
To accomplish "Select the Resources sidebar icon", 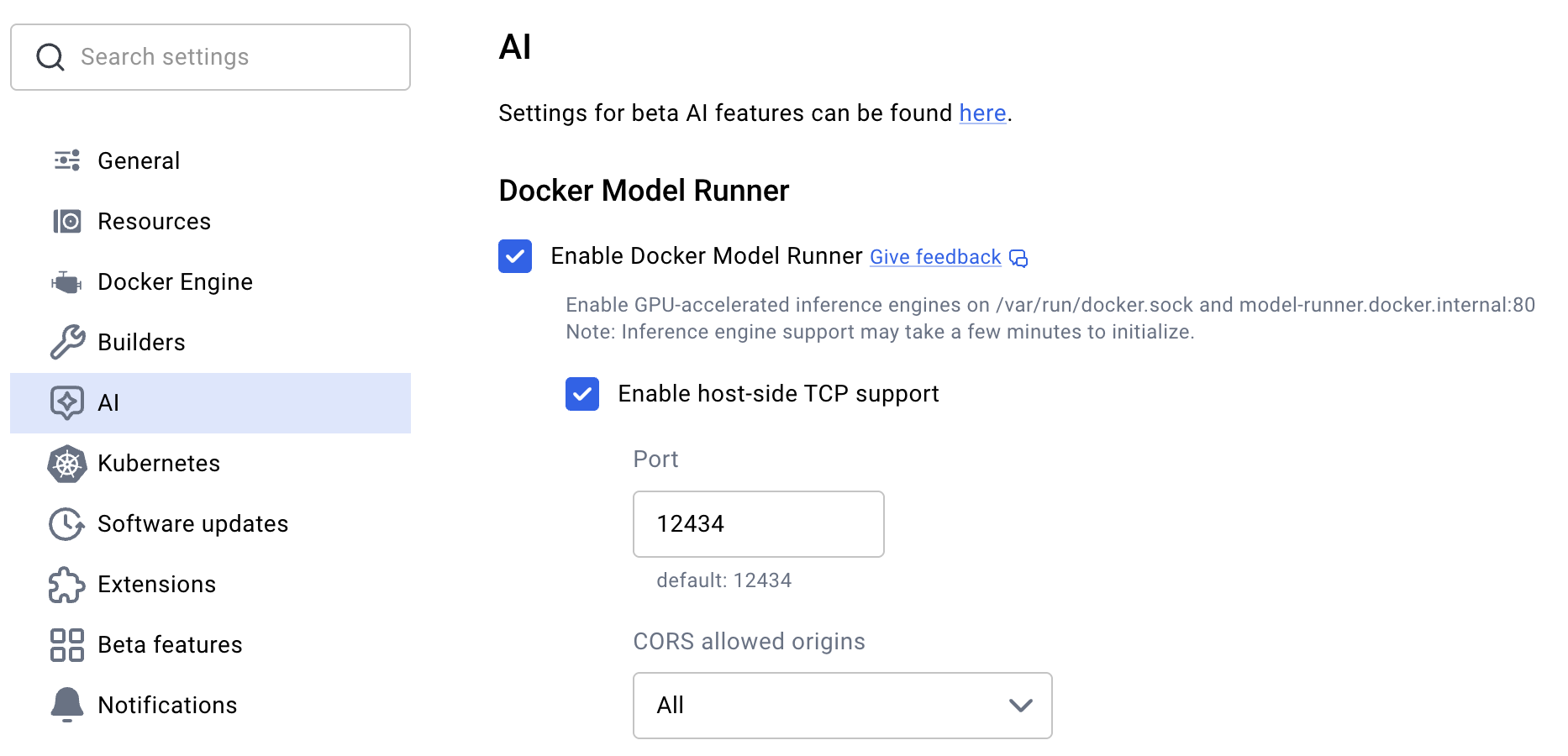I will point(66,221).
